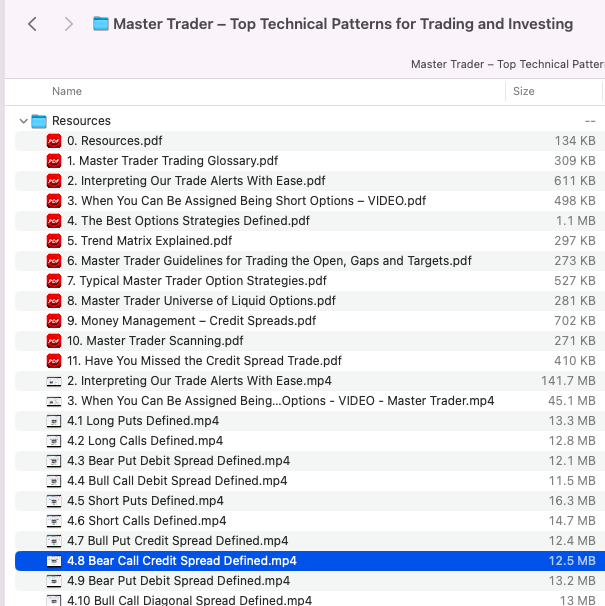Collapse the Resources folder
The image size is (605, 606).
tap(23, 121)
